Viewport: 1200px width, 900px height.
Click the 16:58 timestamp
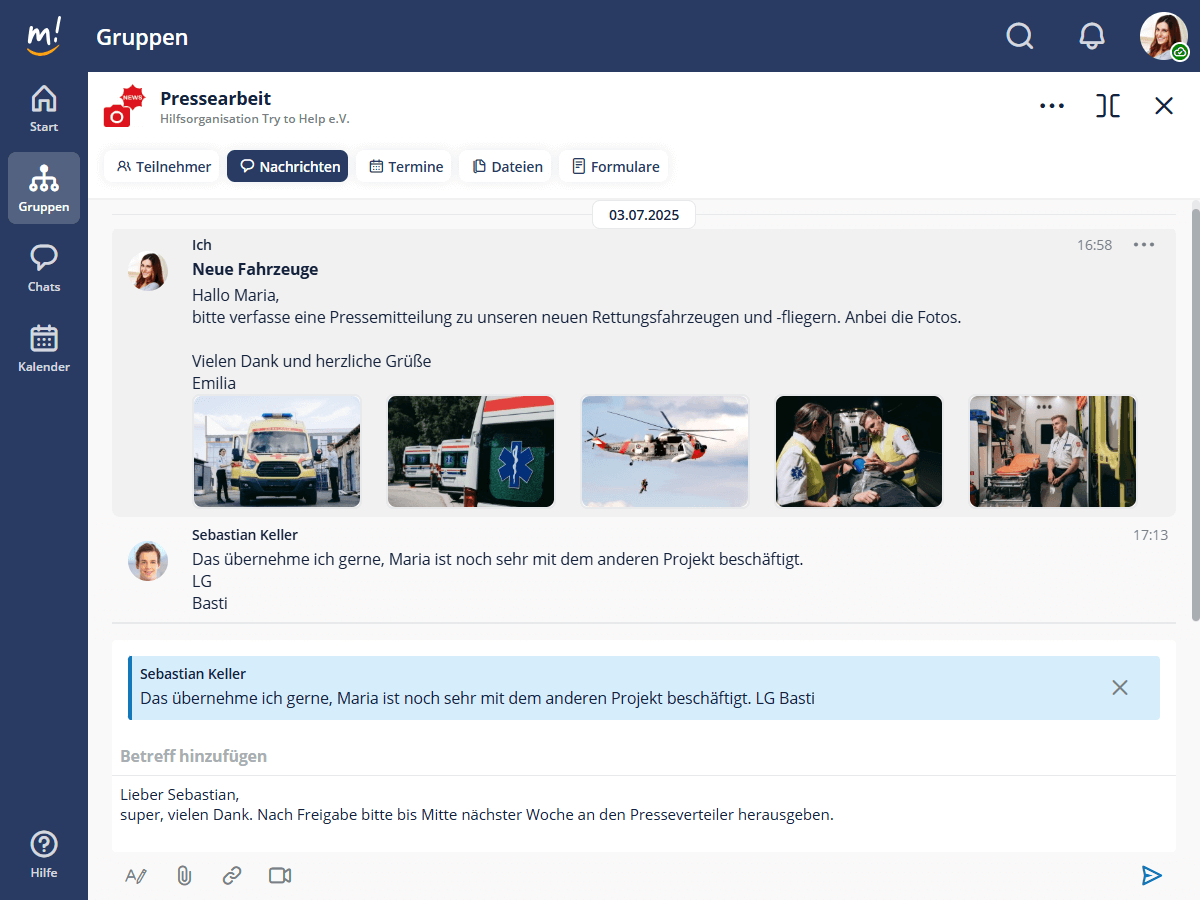coord(1094,245)
